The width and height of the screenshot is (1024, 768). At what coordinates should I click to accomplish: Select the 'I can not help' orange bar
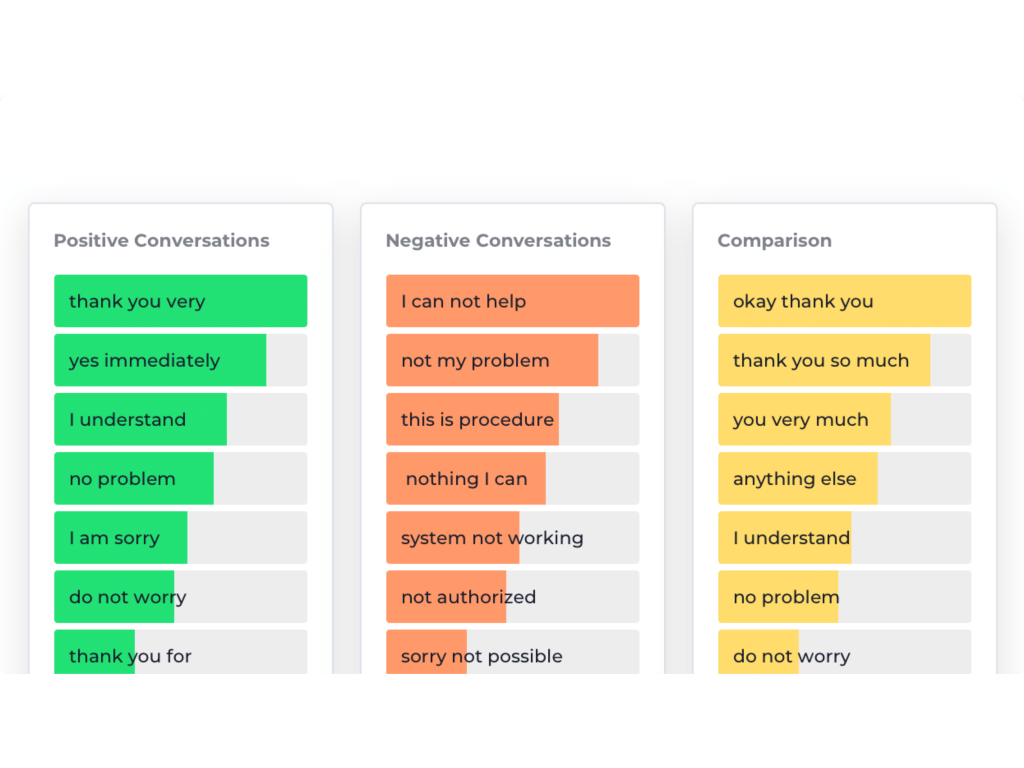512,301
